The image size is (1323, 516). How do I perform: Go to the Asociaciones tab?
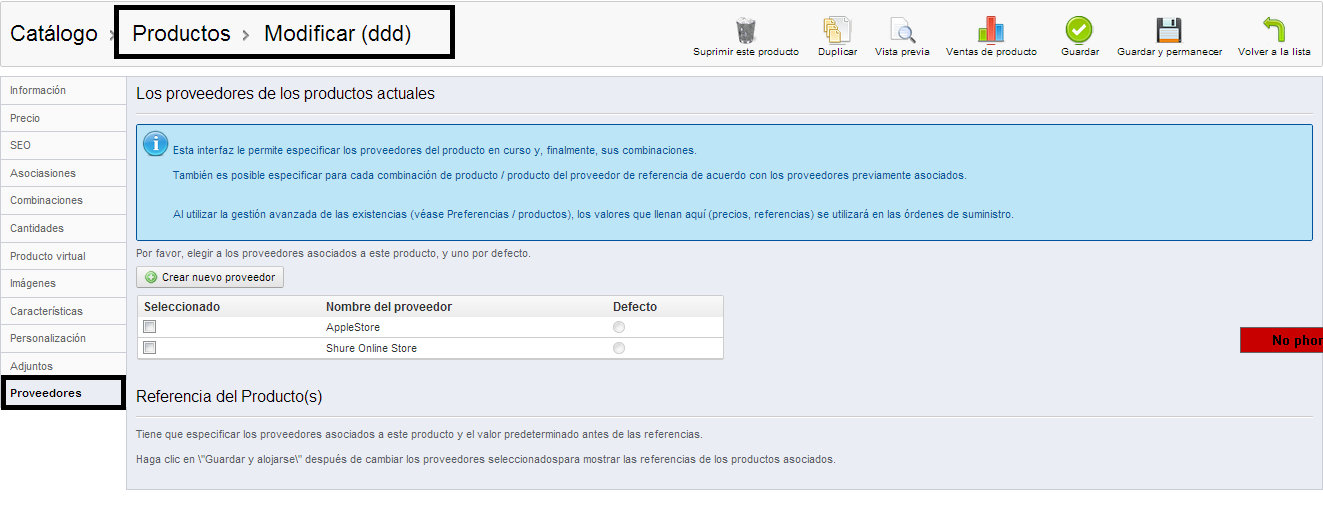pyautogui.click(x=63, y=173)
